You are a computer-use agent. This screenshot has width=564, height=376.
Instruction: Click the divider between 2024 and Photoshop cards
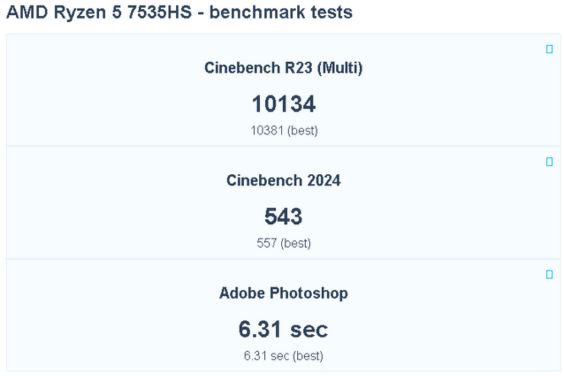point(283,259)
